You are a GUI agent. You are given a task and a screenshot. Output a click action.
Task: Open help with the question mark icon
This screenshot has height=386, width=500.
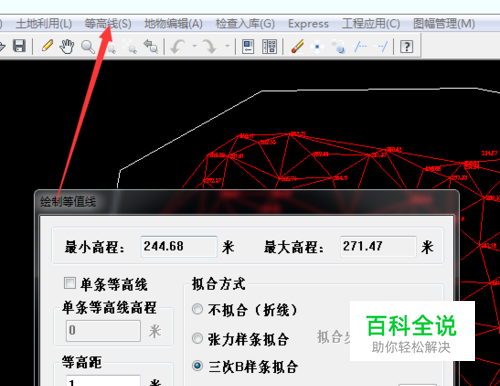[x=406, y=46]
